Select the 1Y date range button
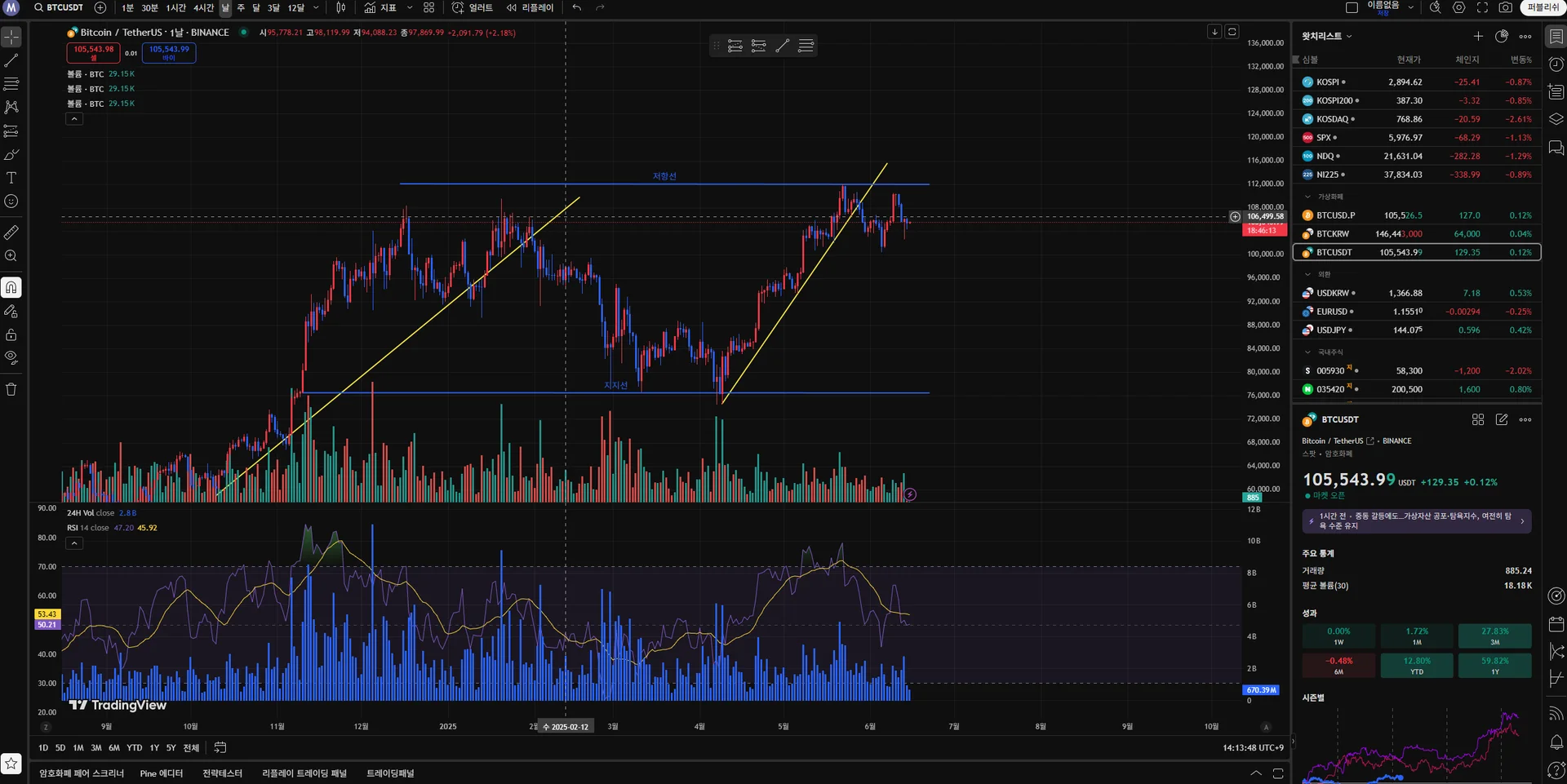Image resolution: width=1567 pixels, height=784 pixels. click(154, 748)
